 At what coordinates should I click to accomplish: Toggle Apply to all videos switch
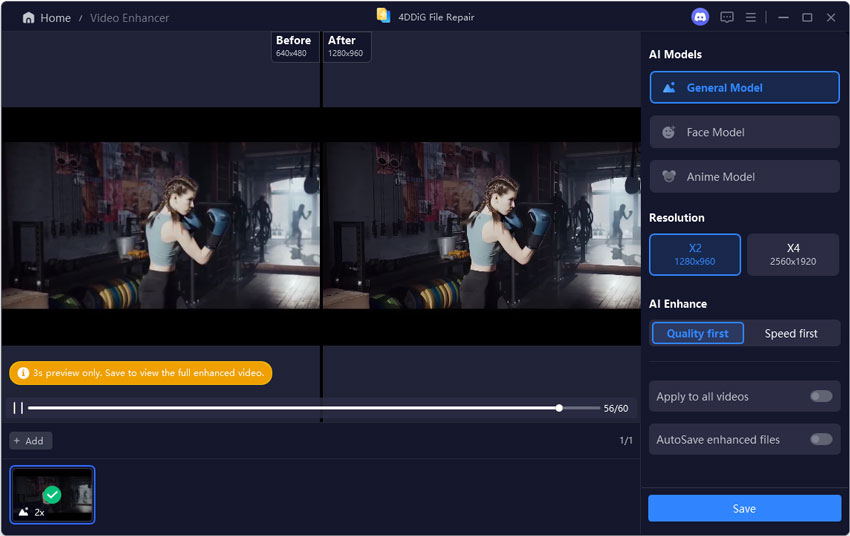click(821, 396)
